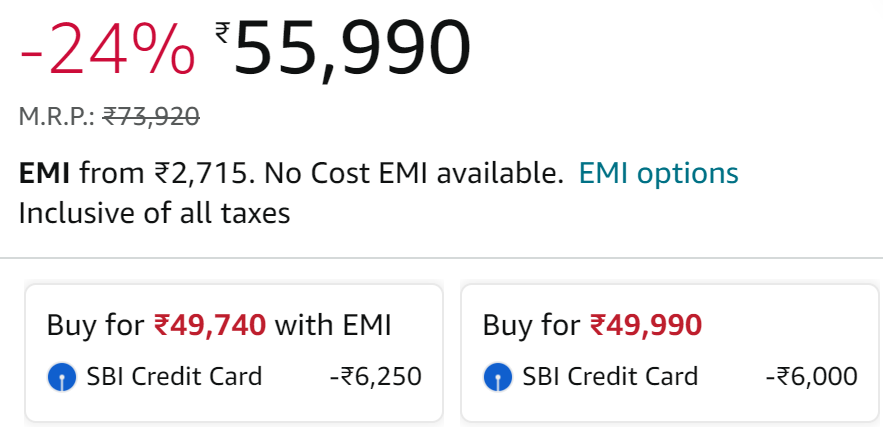
Task: Click the M.R.P.: label
Action: click(x=57, y=117)
